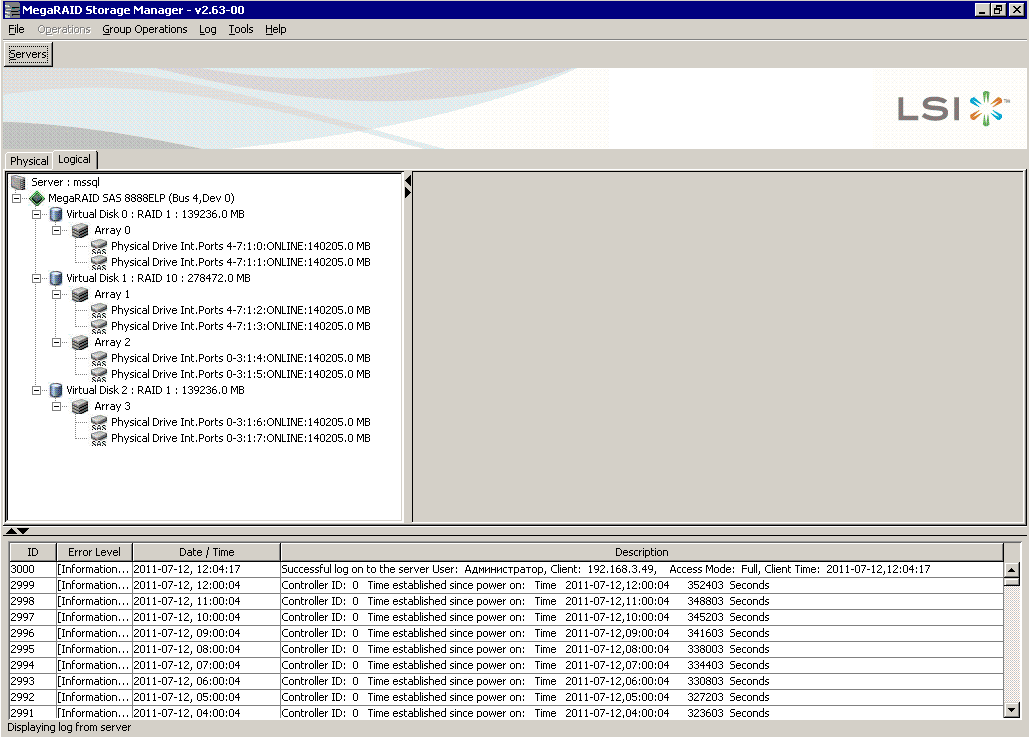Click the MegaRAID SAS 8888ELP controller icon
This screenshot has width=1029, height=737.
[37, 198]
